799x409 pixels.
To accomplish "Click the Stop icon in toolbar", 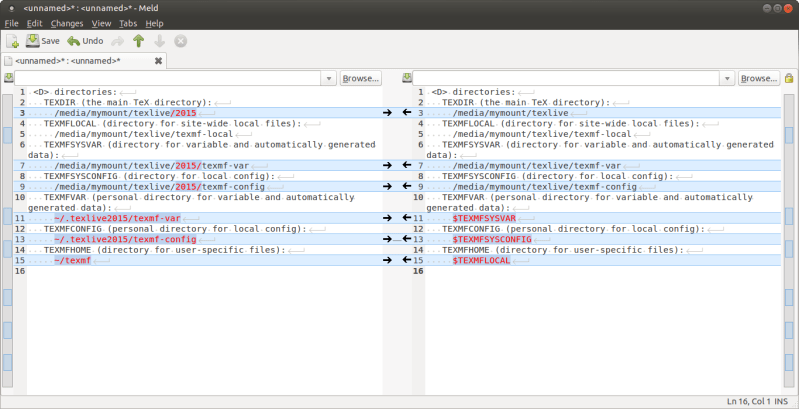I will pyautogui.click(x=180, y=41).
